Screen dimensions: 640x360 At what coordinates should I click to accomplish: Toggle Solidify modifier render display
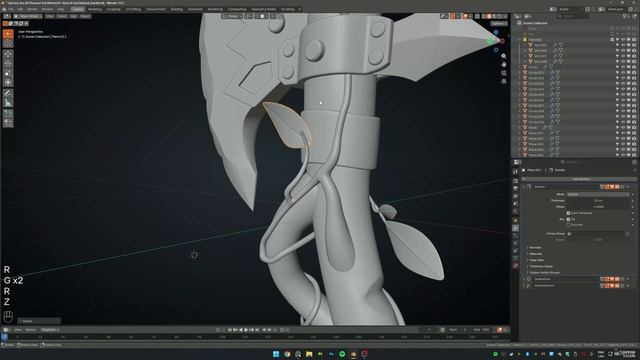coord(617,187)
